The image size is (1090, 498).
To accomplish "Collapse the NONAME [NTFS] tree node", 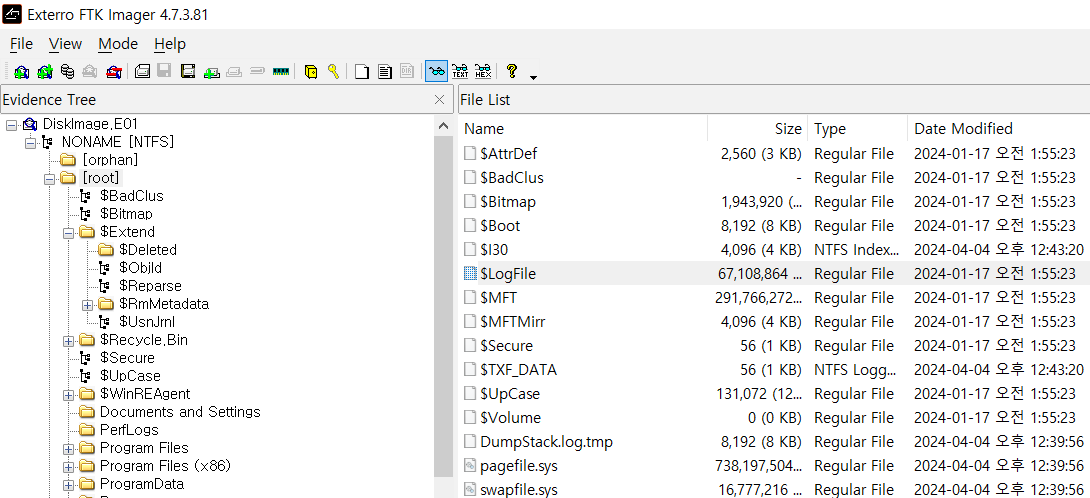I will (30, 143).
